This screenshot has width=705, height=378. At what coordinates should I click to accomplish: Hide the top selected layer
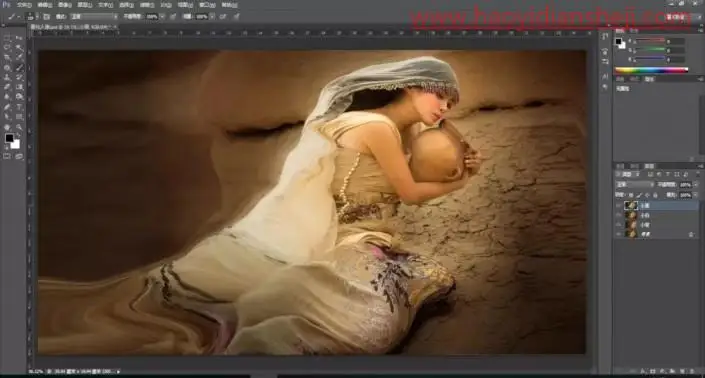(619, 205)
